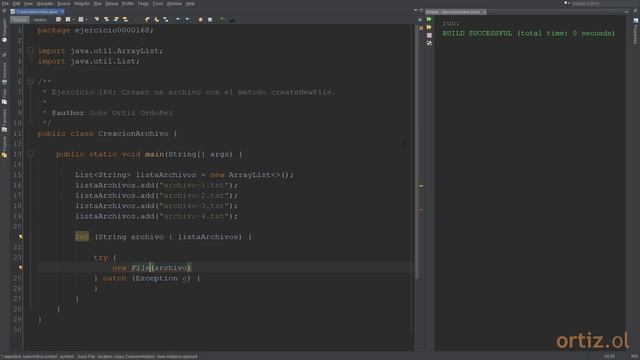Image resolution: width=640 pixels, height=360 pixels.
Task: Open Output panel settings icon
Action: click(429, 43)
